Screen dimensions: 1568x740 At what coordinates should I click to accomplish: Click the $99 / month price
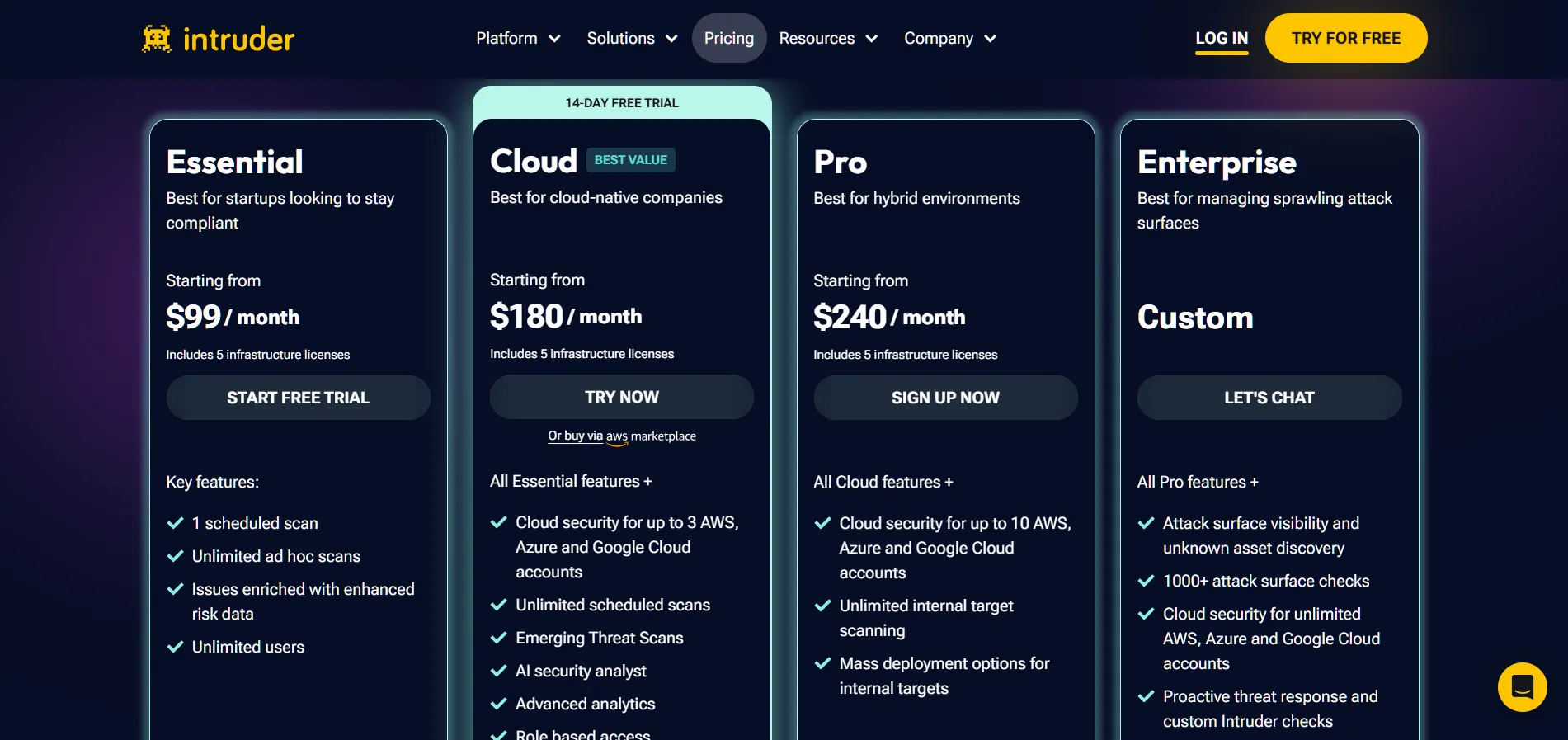[233, 317]
